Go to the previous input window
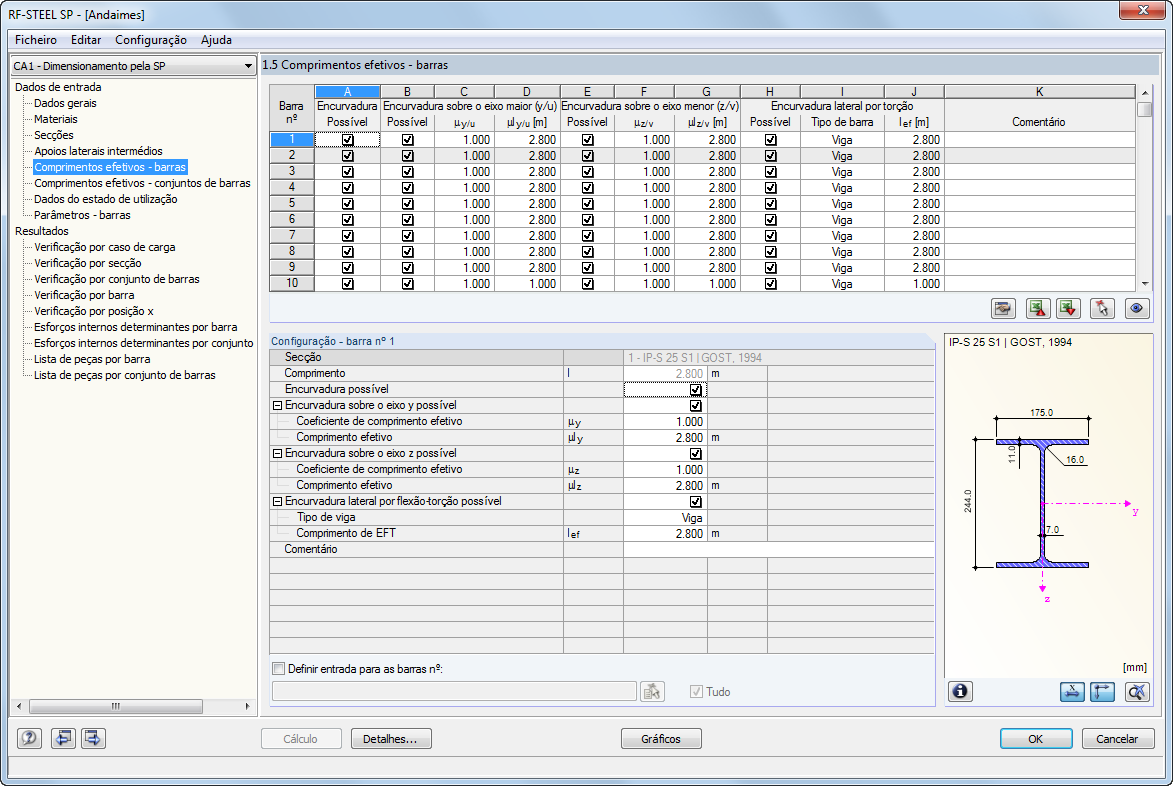 [x=63, y=738]
